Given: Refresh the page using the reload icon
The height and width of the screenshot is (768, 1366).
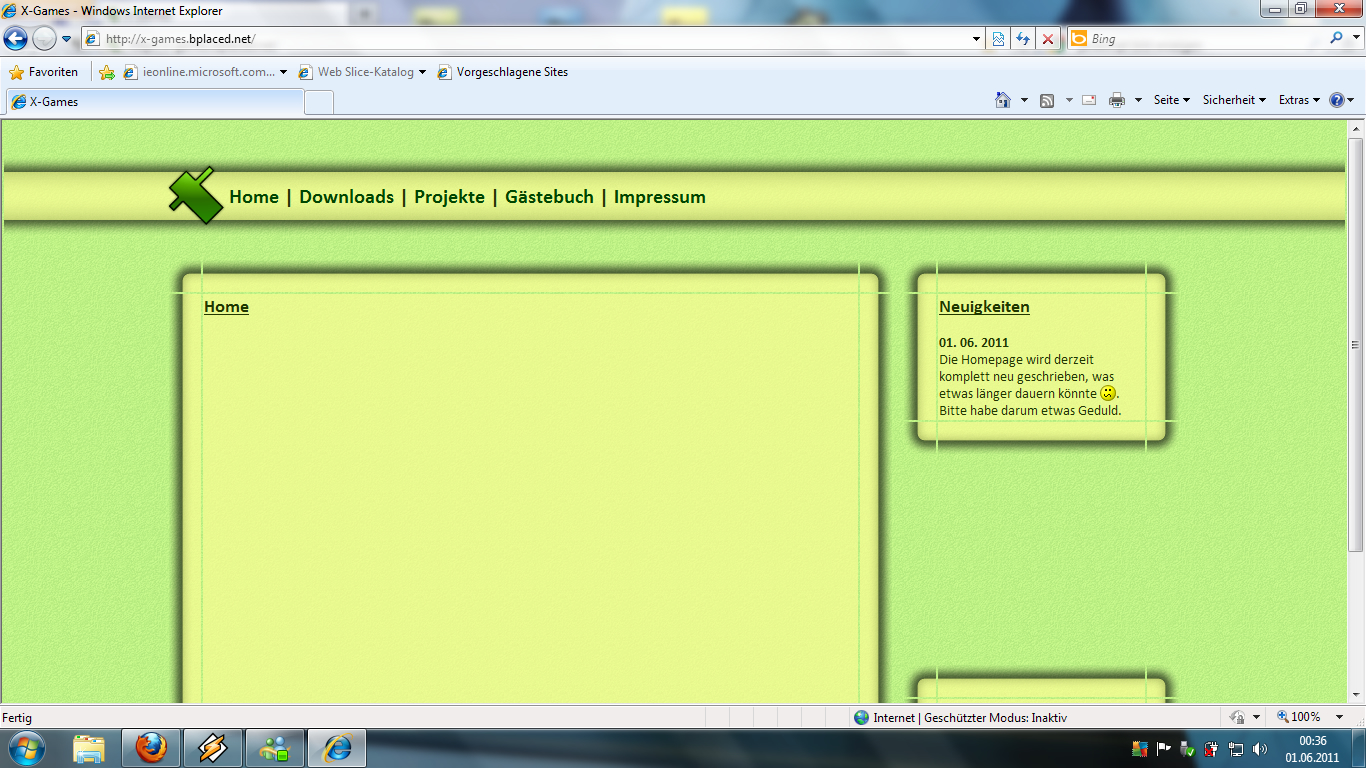Looking at the screenshot, I should 1023,39.
